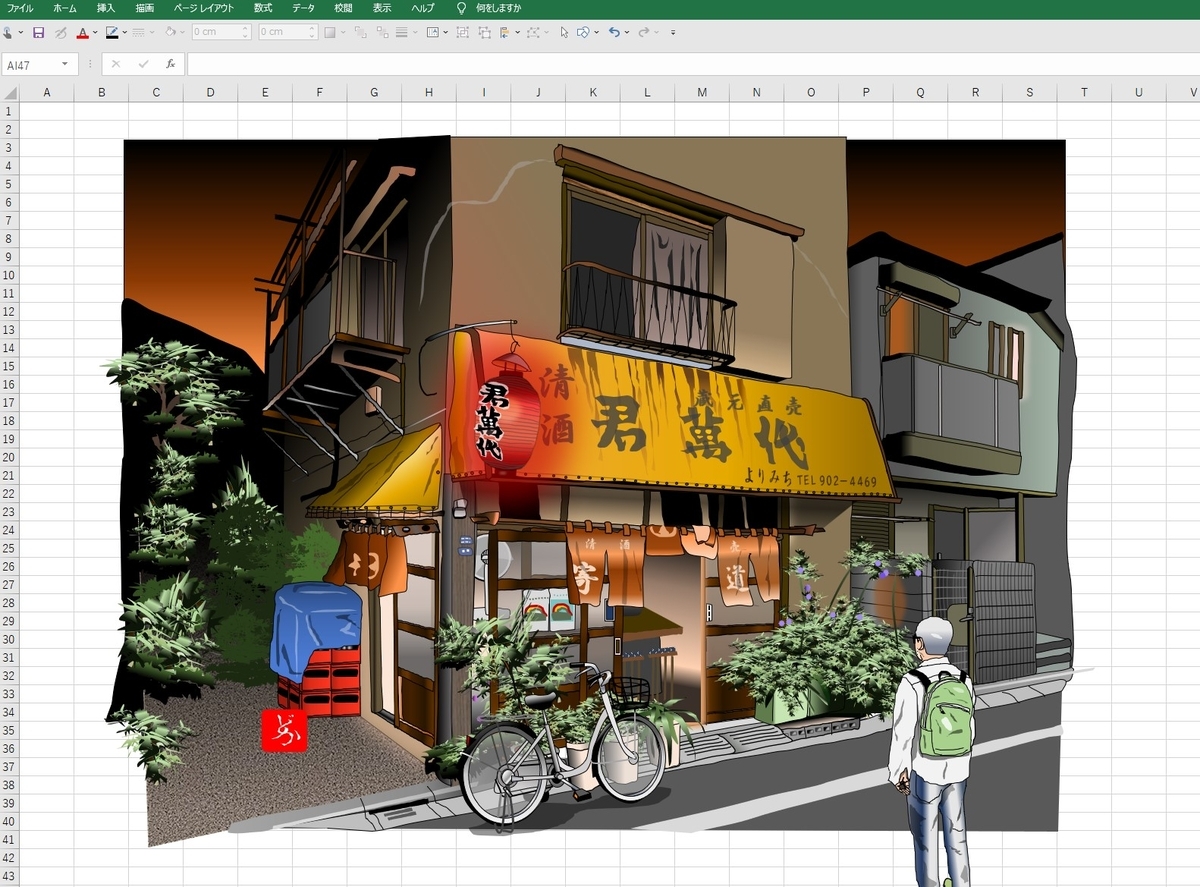Open the Name Box dropdown arrow
Image resolution: width=1200 pixels, height=887 pixels.
pos(65,64)
